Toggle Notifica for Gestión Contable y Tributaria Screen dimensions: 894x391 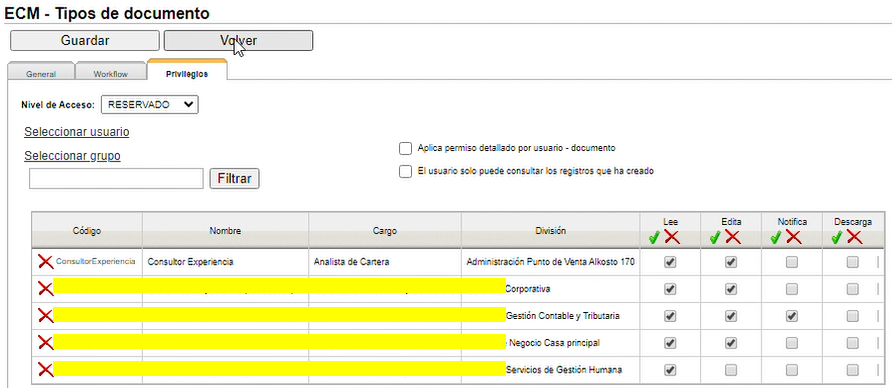coord(791,316)
